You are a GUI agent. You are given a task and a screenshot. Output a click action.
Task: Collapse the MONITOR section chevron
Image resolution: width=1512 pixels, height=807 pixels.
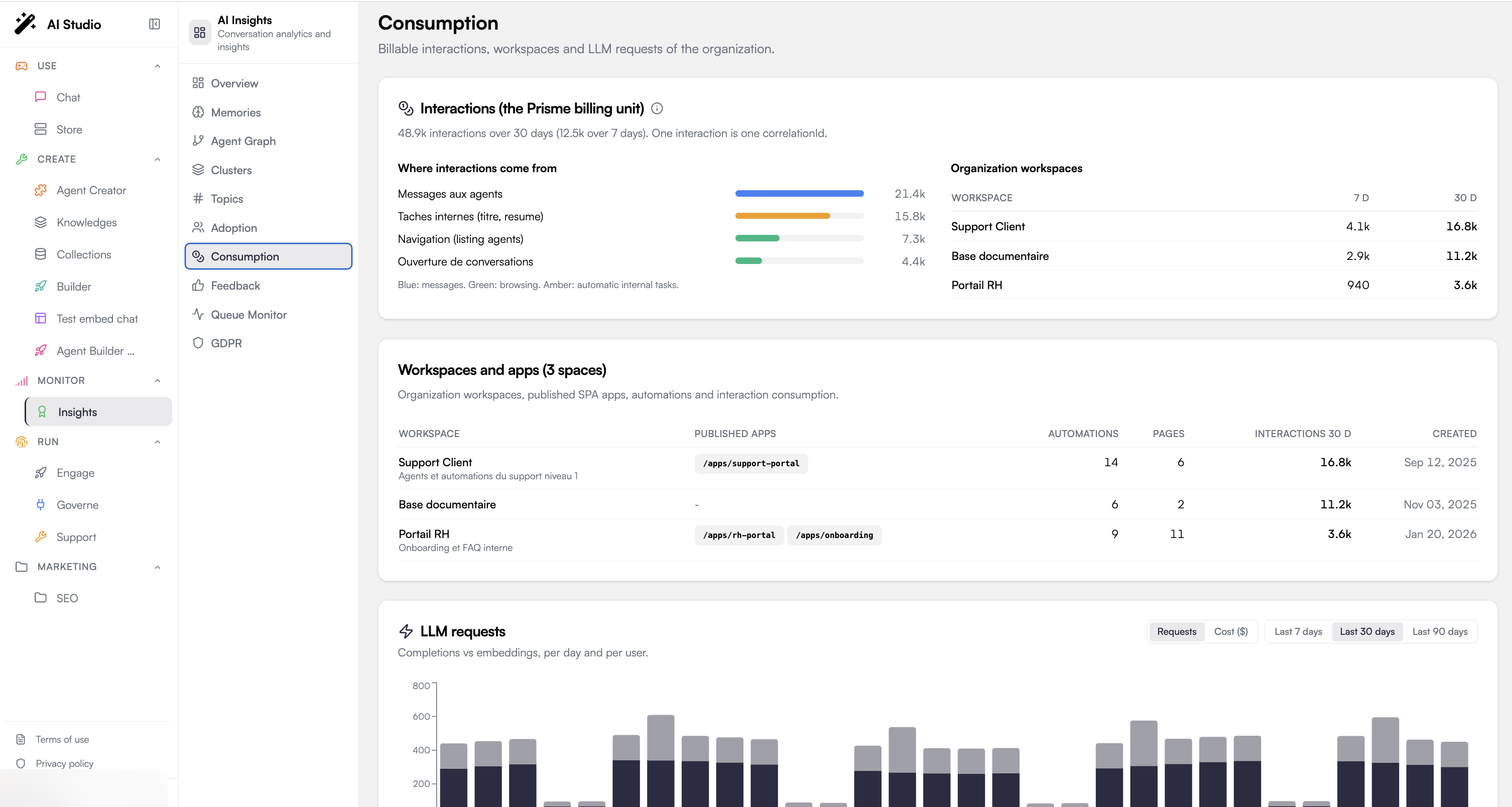157,380
